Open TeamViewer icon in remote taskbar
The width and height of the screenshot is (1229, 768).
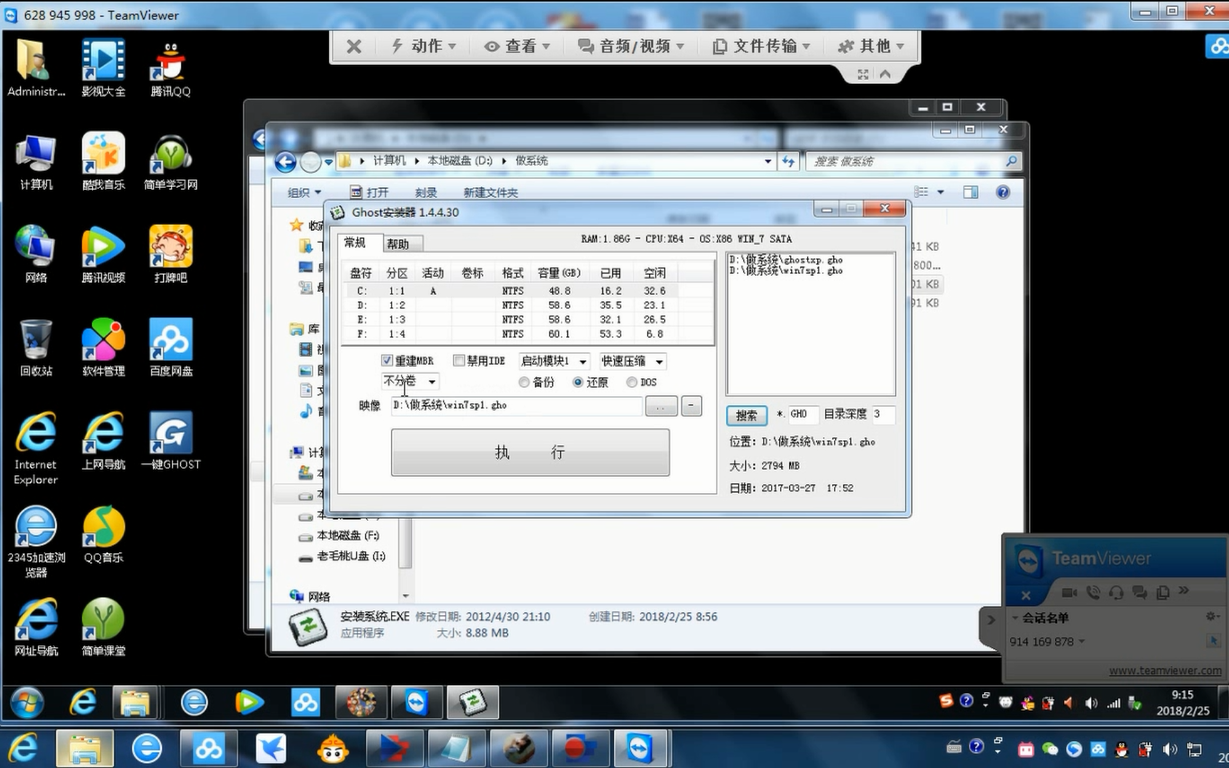[x=416, y=703]
